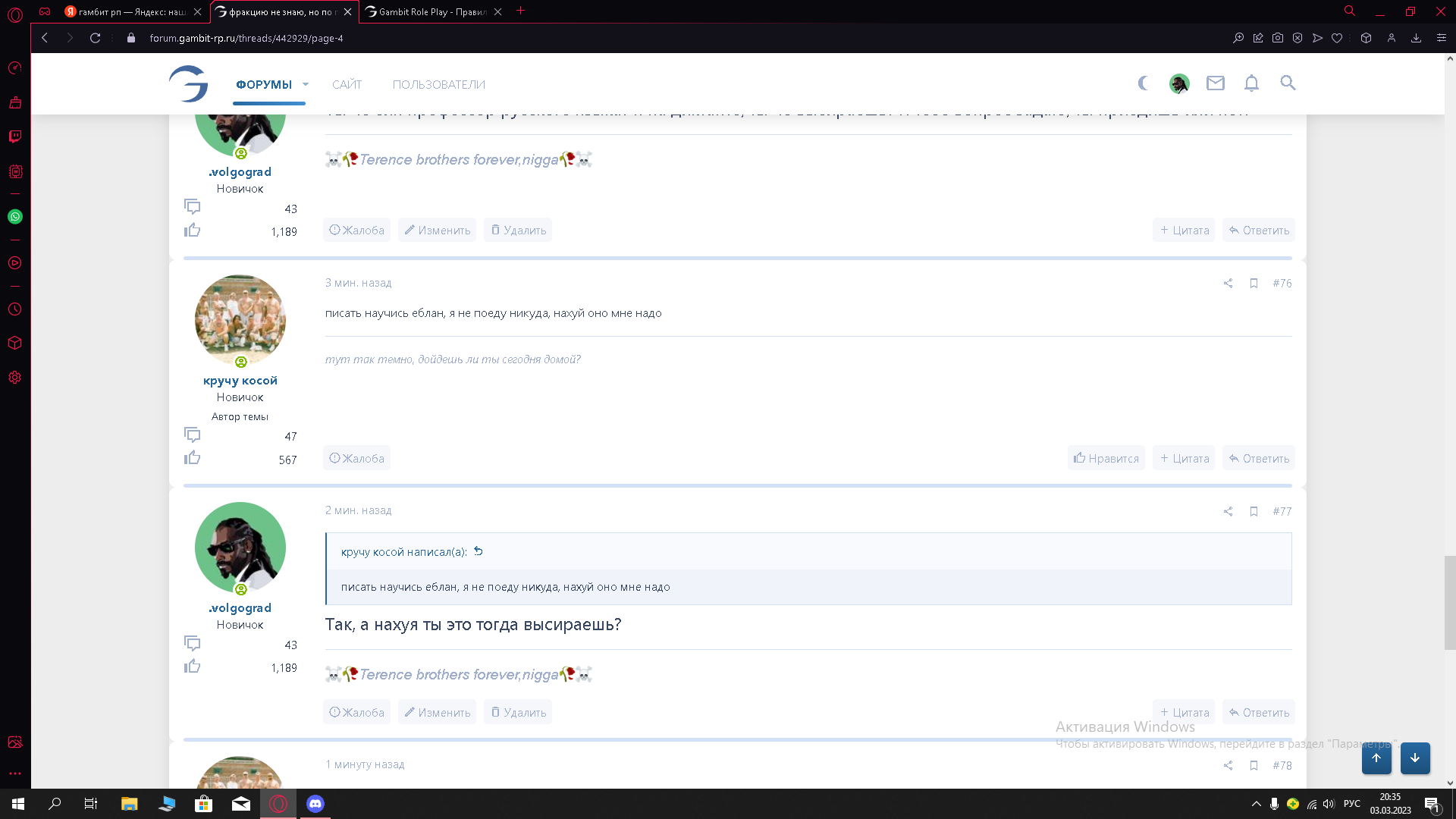
Task: Open WhatsApp in Opera sidebar
Action: point(15,217)
